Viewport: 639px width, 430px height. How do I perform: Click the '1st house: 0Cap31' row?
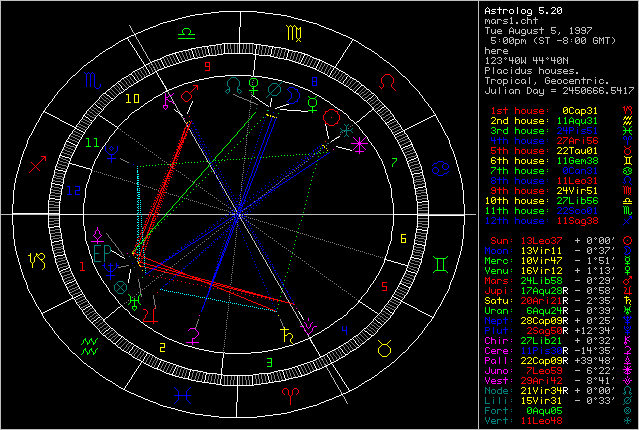point(562,110)
